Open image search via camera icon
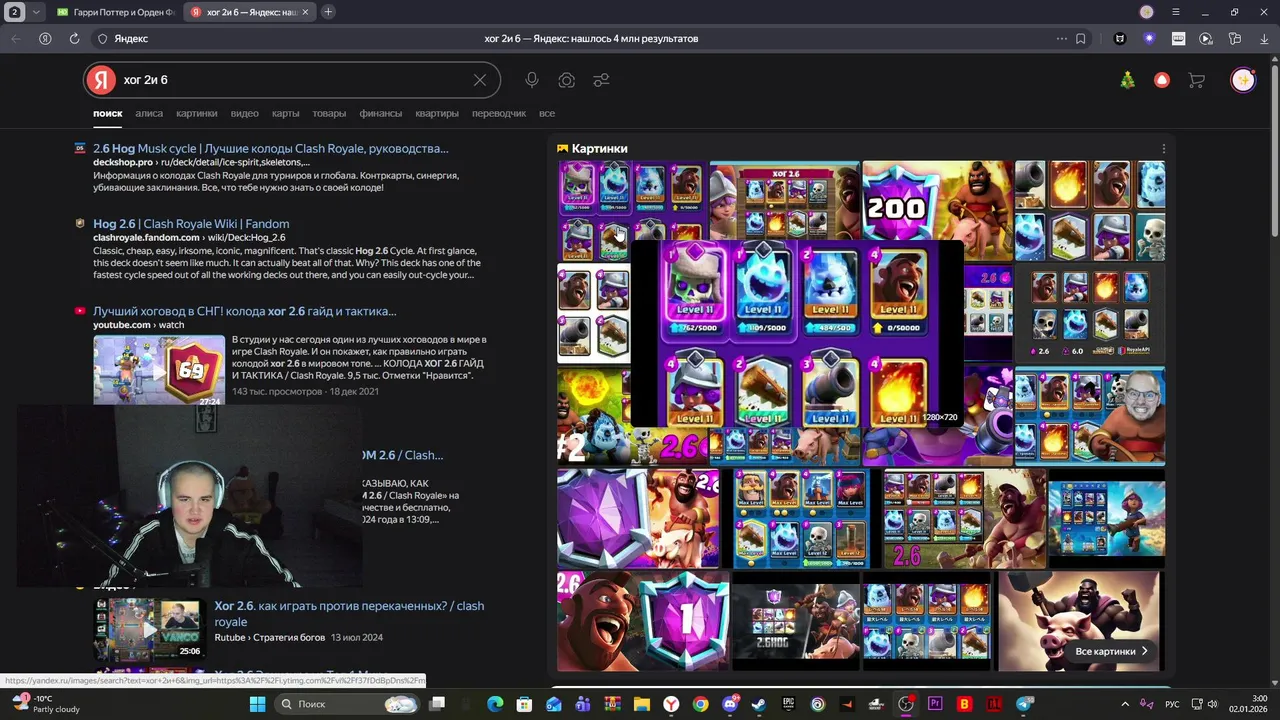This screenshot has height=720, width=1280. tap(567, 80)
